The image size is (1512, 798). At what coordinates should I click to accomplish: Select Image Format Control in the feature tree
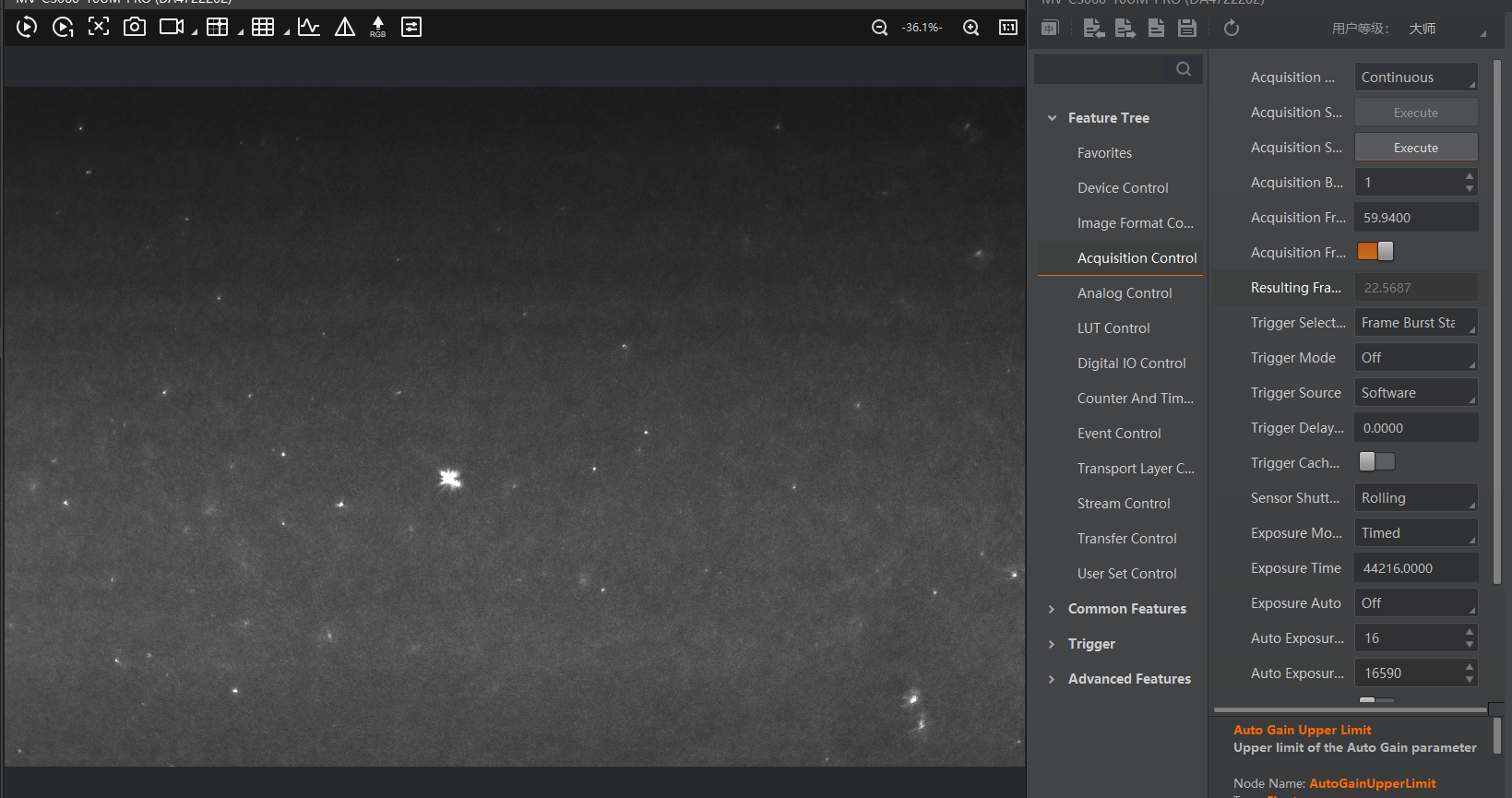tap(1135, 223)
